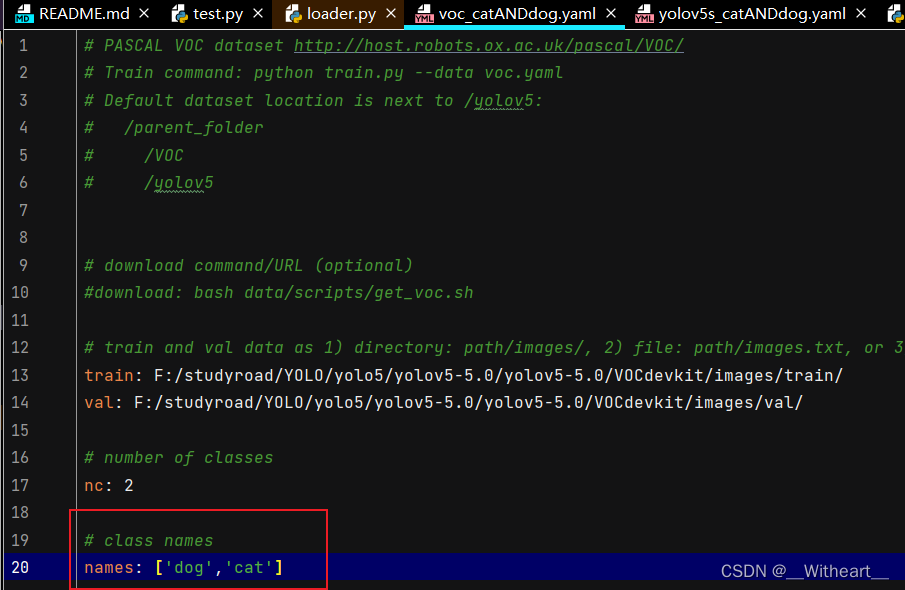Click the 'nc' key on line 17

tap(94, 486)
